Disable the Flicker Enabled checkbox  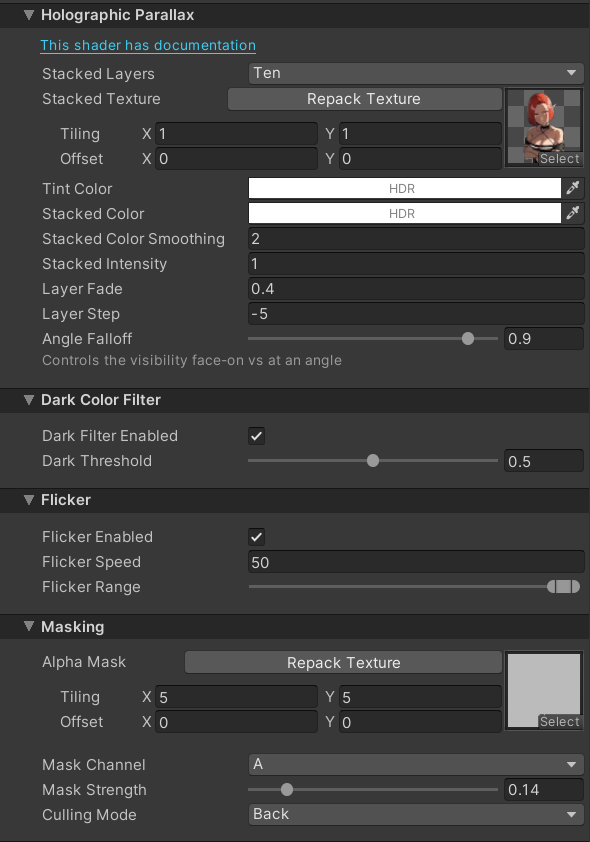pyautogui.click(x=256, y=536)
